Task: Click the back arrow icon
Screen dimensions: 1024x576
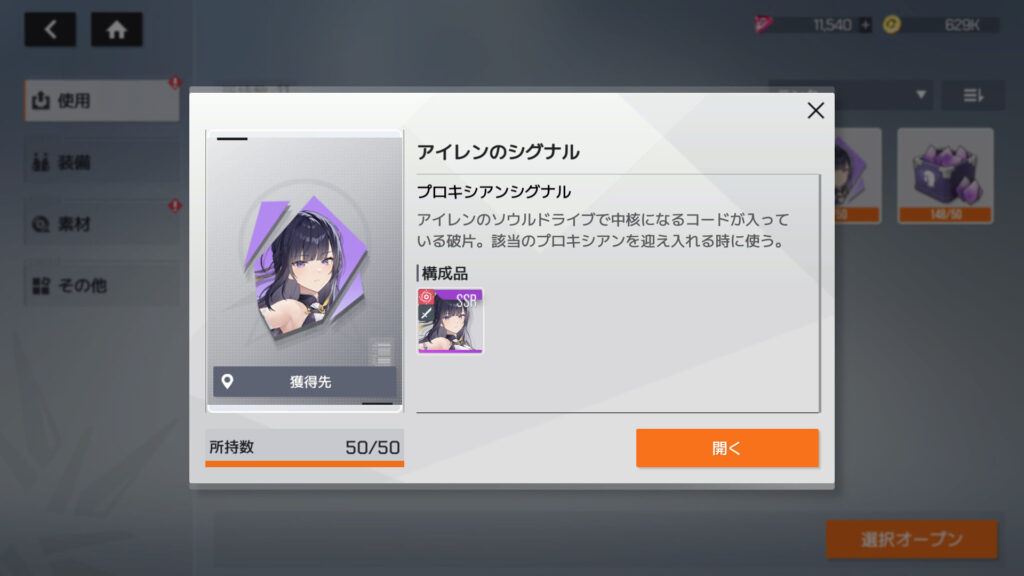Action: pyautogui.click(x=50, y=29)
